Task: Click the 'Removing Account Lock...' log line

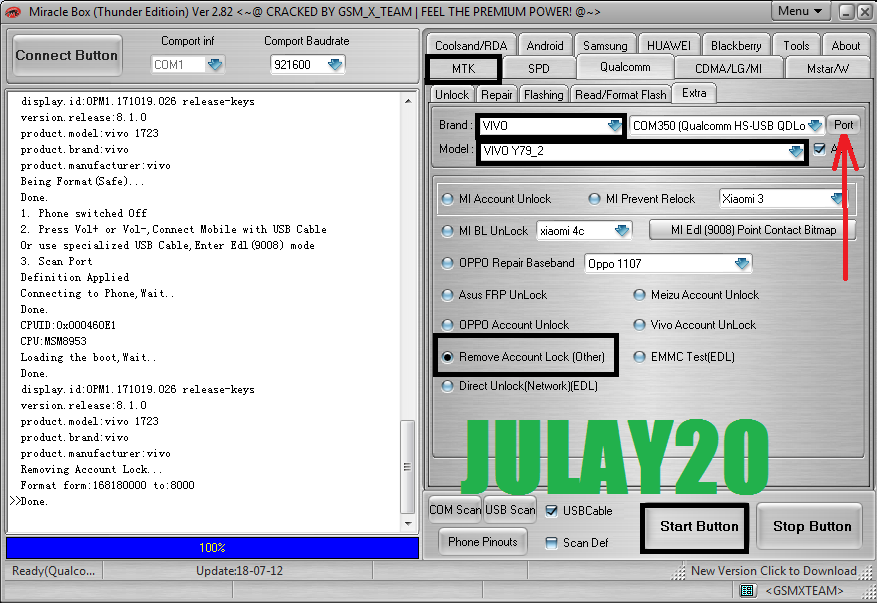Action: tap(91, 469)
